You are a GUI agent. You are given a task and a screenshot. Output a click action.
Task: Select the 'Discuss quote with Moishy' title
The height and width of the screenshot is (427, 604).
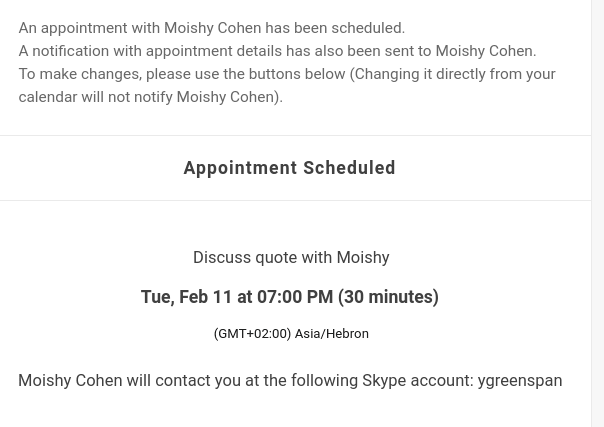pos(291,257)
